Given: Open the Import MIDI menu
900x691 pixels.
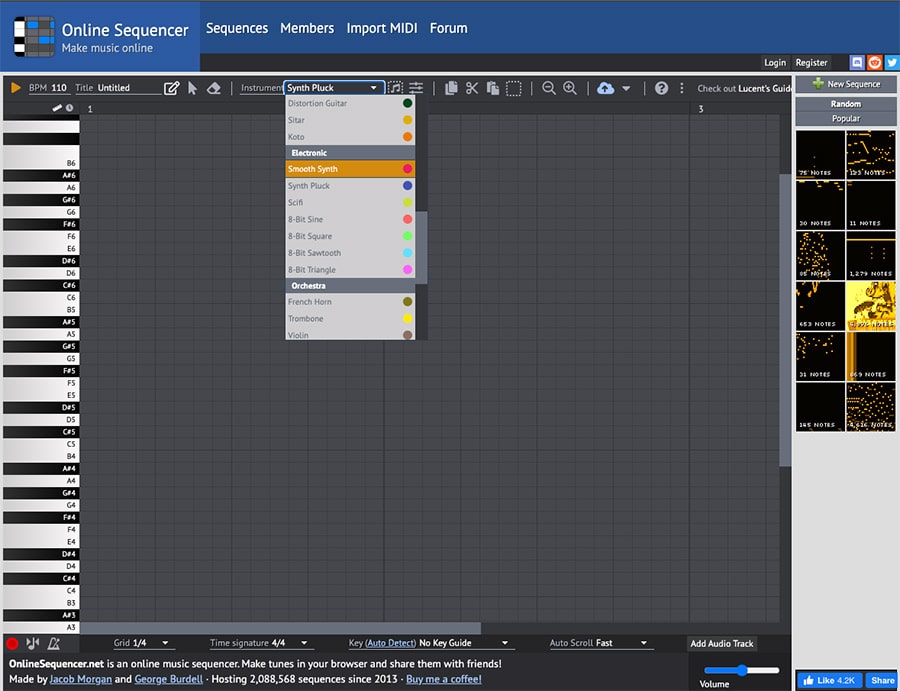Looking at the screenshot, I should point(382,28).
